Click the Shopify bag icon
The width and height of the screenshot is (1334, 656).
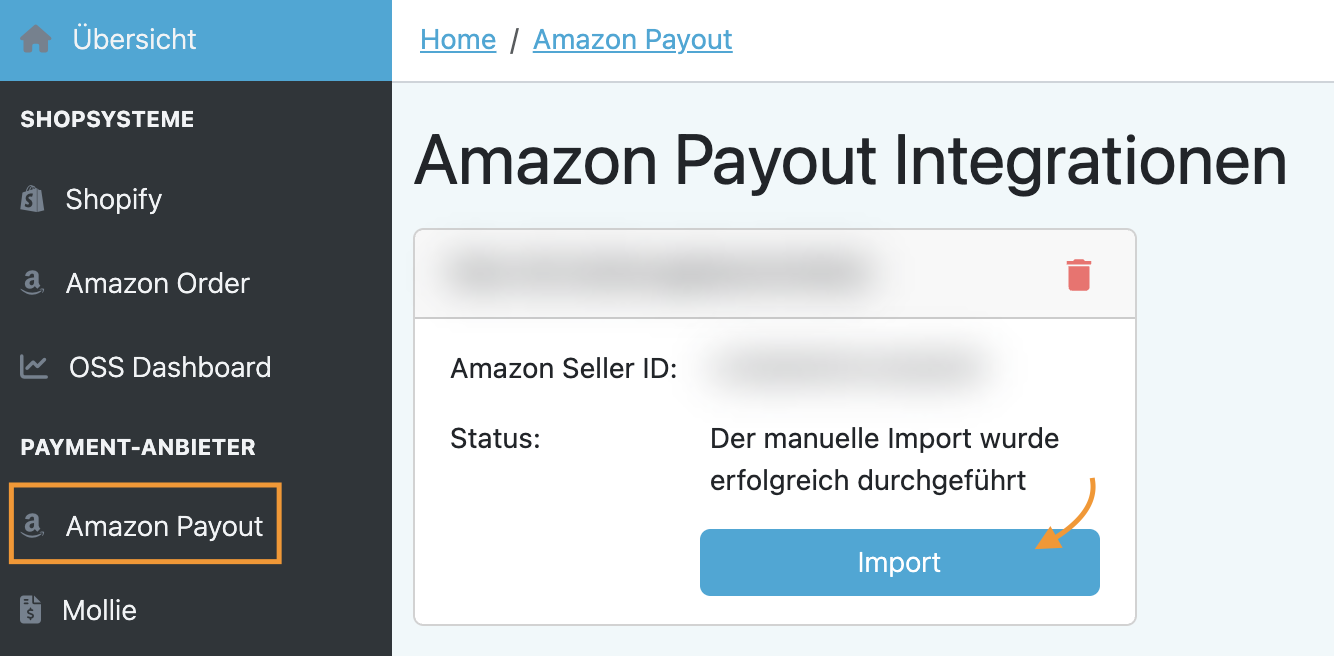(33, 199)
